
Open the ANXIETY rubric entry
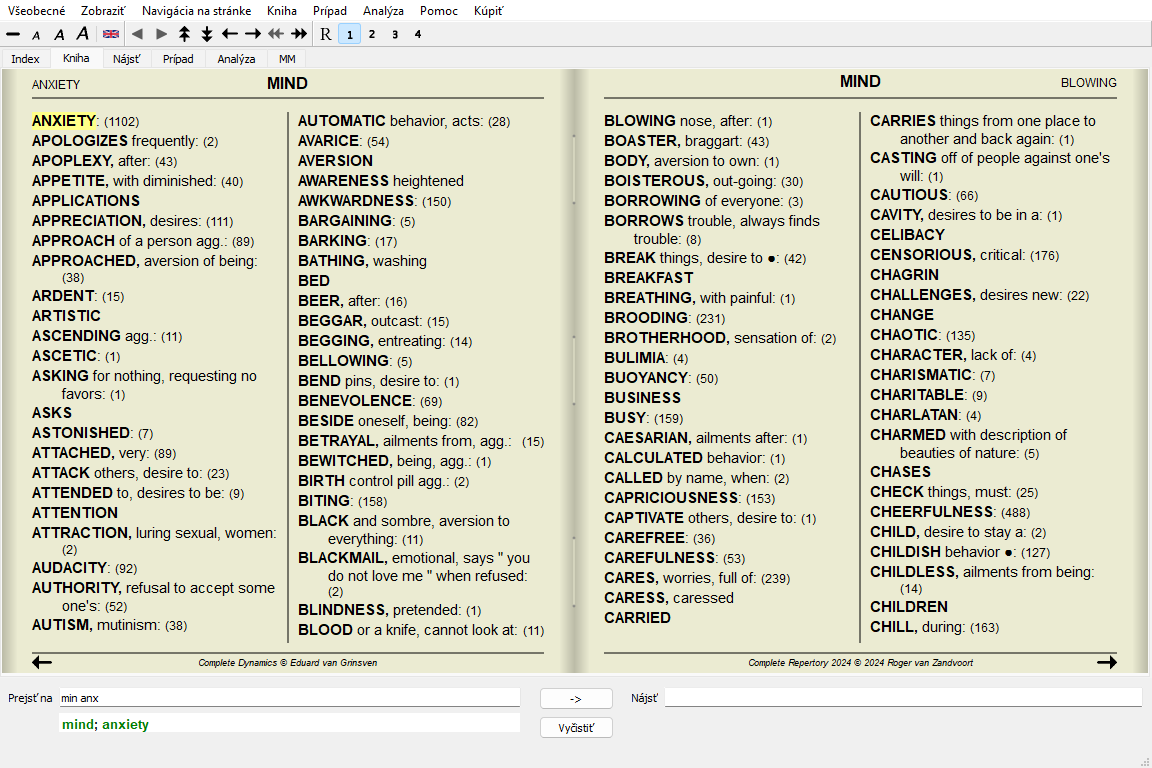(64, 121)
